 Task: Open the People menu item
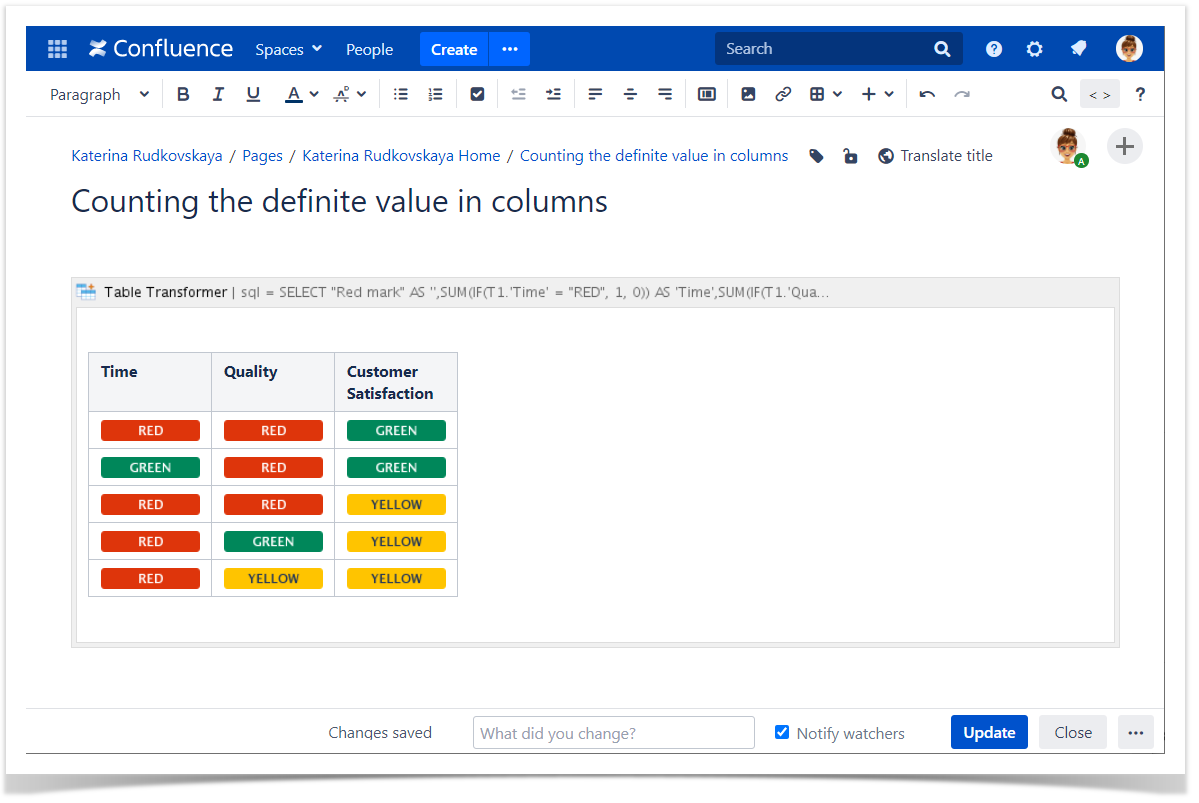[x=369, y=49]
